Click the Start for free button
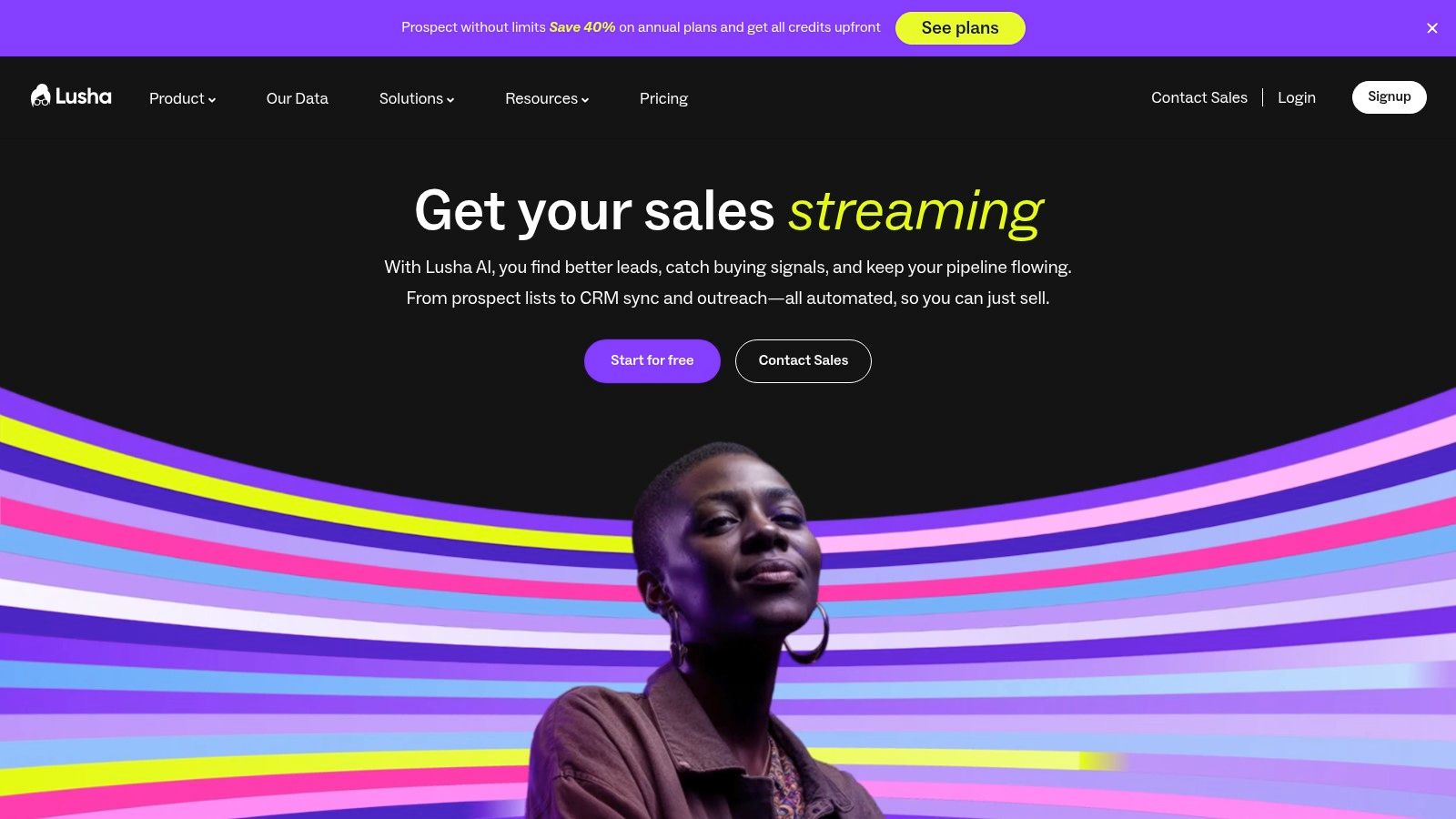1456x819 pixels. (x=652, y=361)
